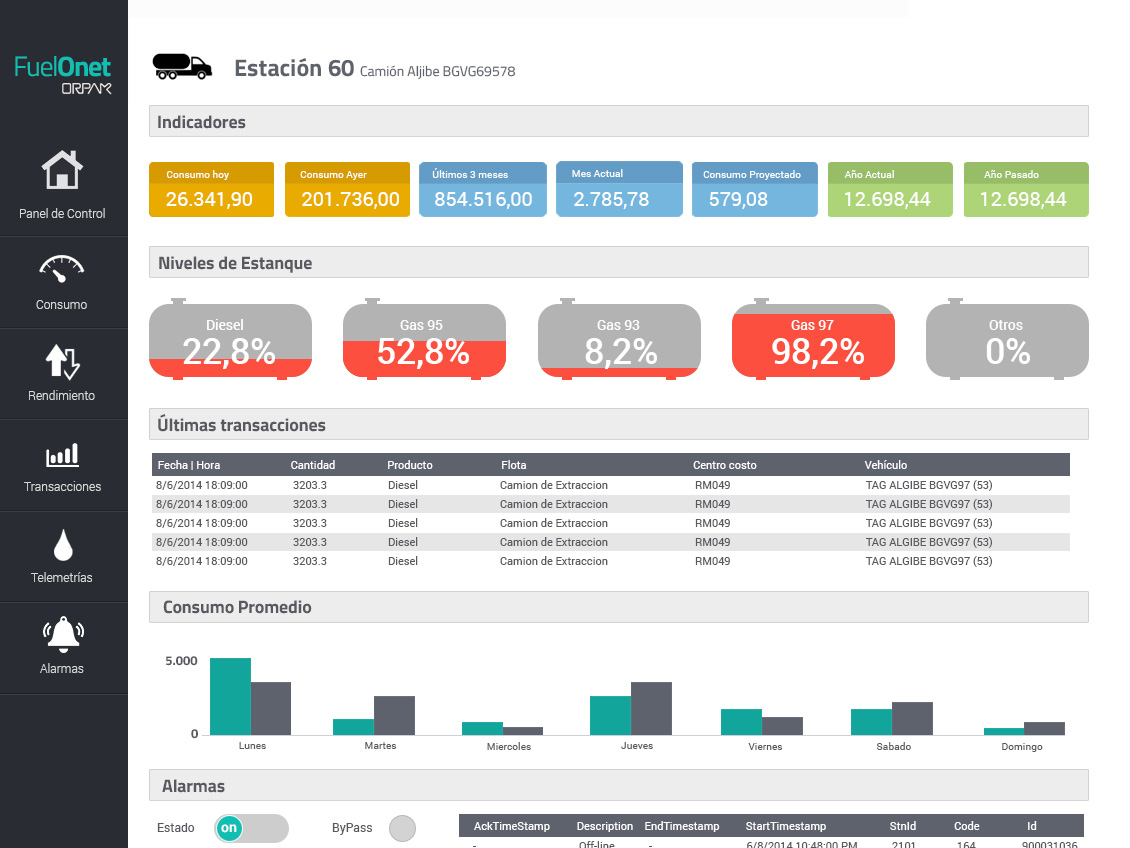Sort transactions by Cantidad column
This screenshot has height=848, width=1130.
pyautogui.click(x=313, y=465)
